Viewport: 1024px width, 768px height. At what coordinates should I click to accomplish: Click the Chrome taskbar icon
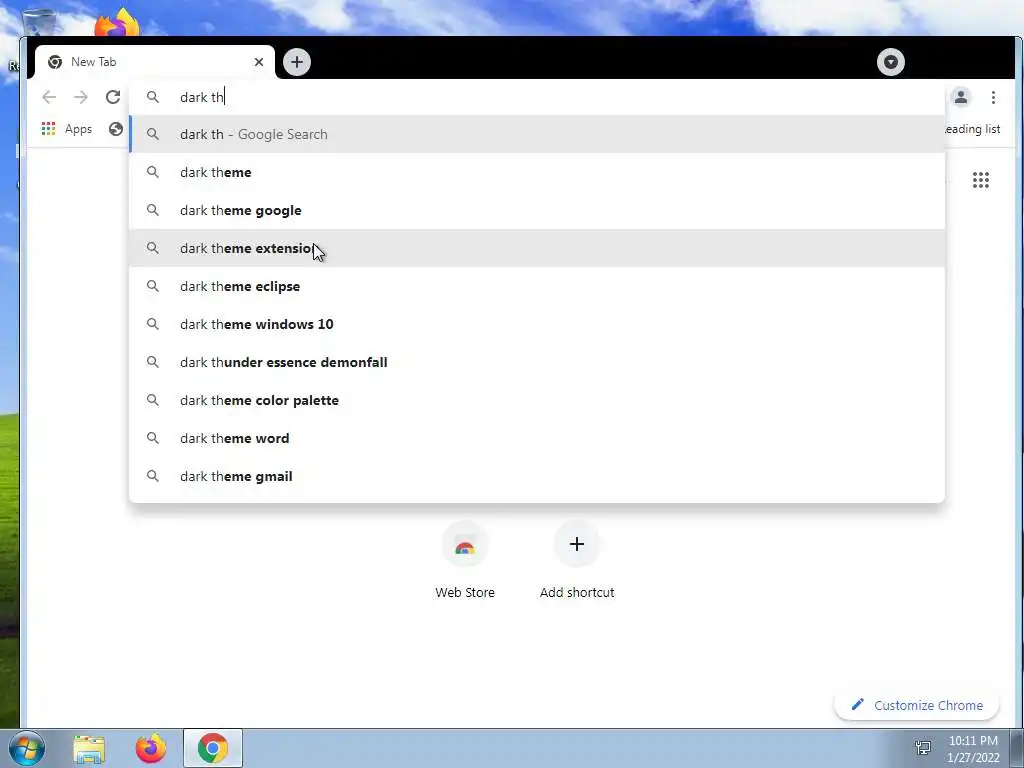click(213, 748)
